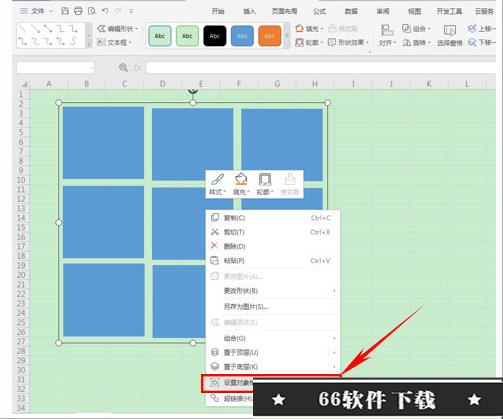503x419 pixels.
Task: Open the 形状效果 dropdown
Action: pyautogui.click(x=348, y=42)
